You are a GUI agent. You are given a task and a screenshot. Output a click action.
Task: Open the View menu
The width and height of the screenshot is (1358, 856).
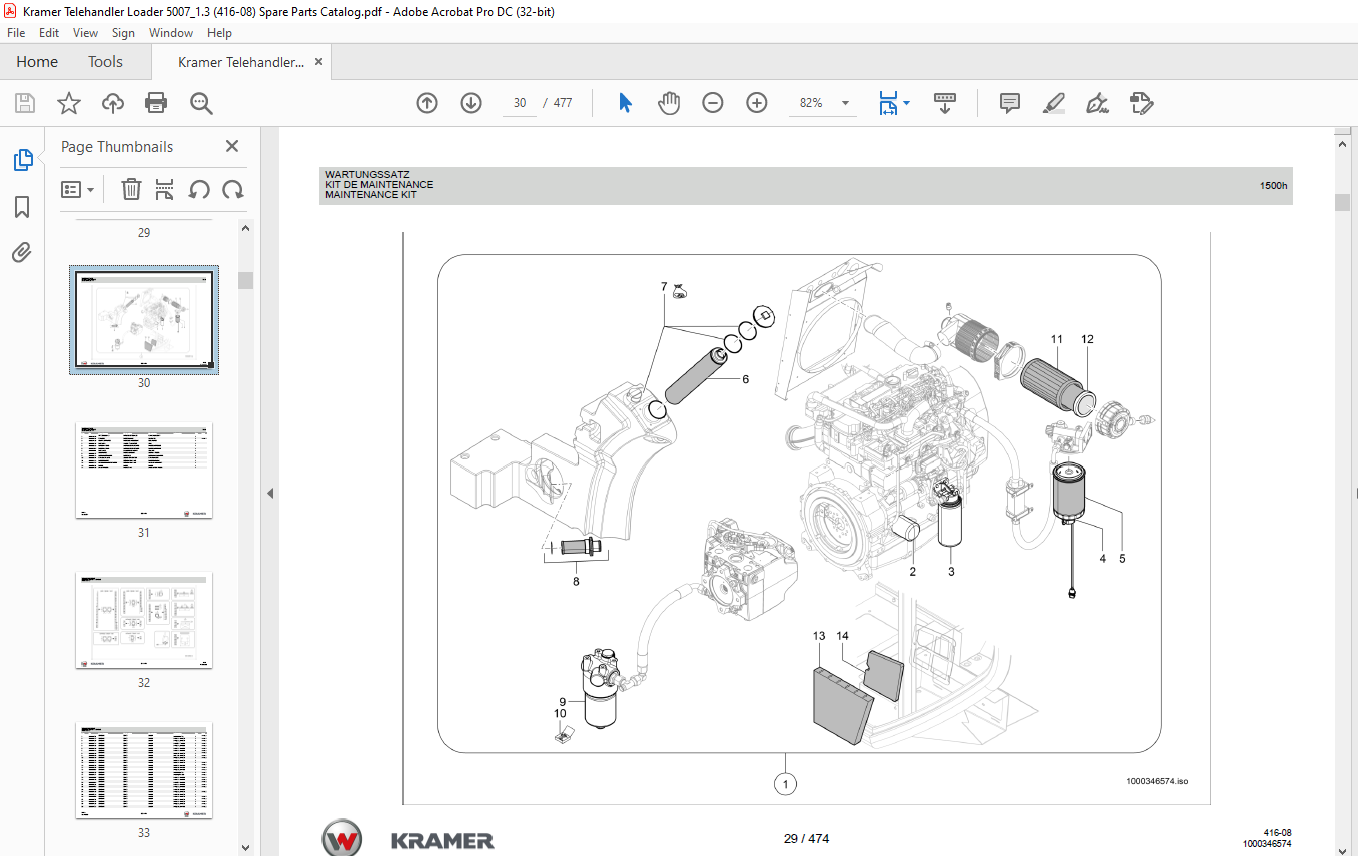[x=85, y=33]
